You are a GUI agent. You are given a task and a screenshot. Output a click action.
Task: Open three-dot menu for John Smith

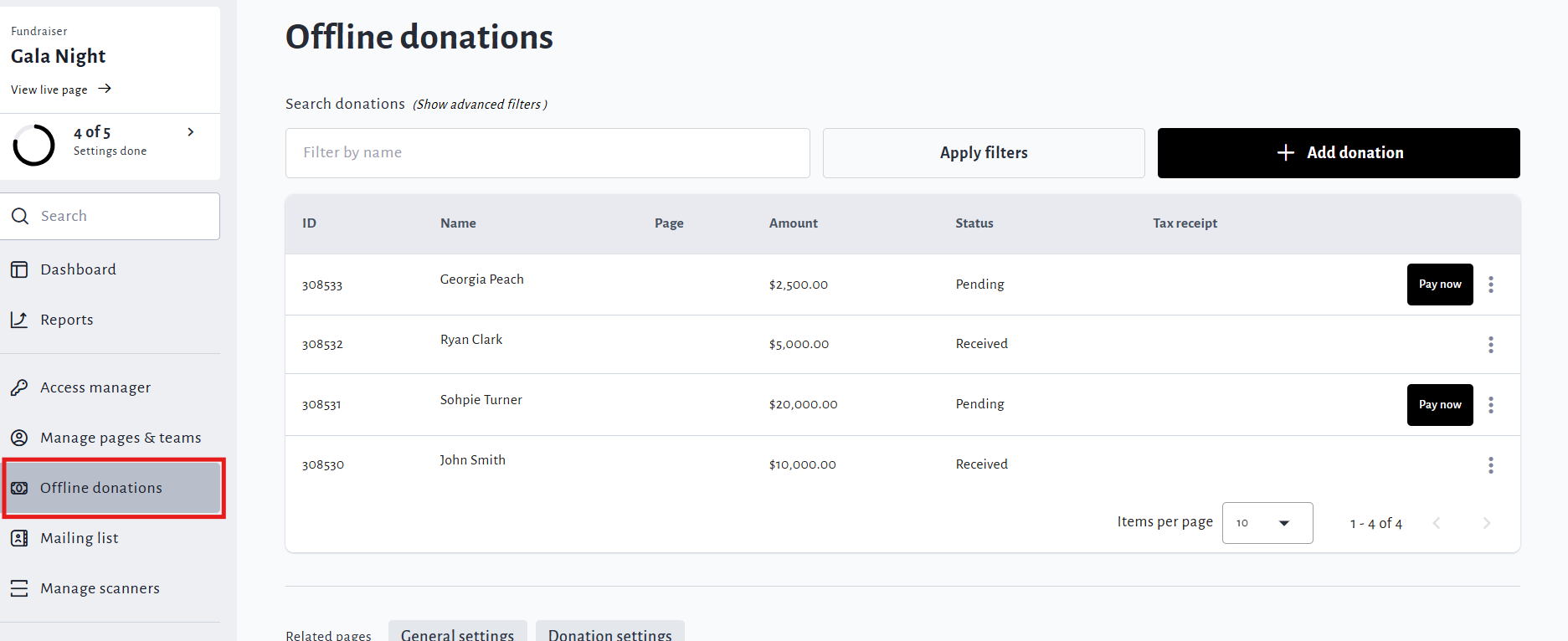click(1490, 465)
